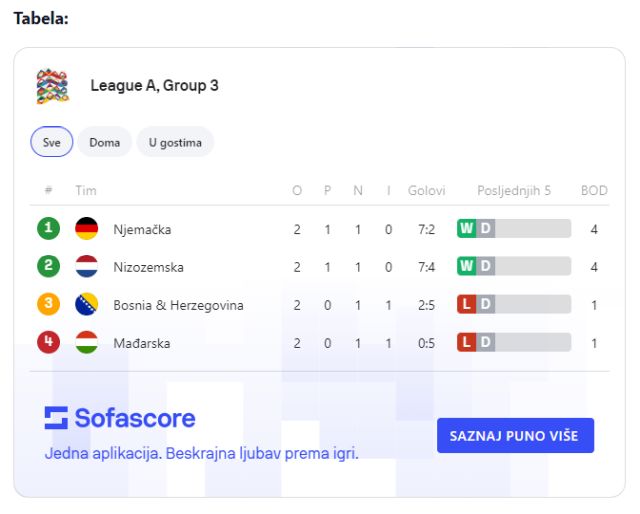Viewport: 640px width, 514px height.
Task: Open the Njemačka team row
Action: coord(142,229)
